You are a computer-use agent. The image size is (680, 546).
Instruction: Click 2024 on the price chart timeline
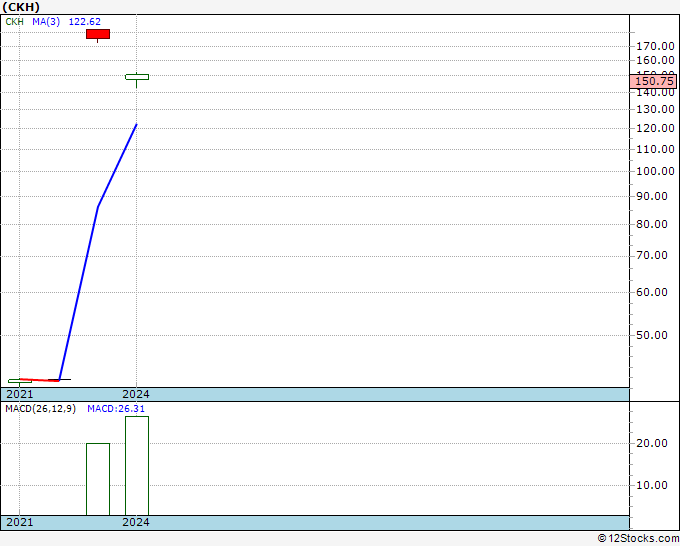(x=136, y=394)
